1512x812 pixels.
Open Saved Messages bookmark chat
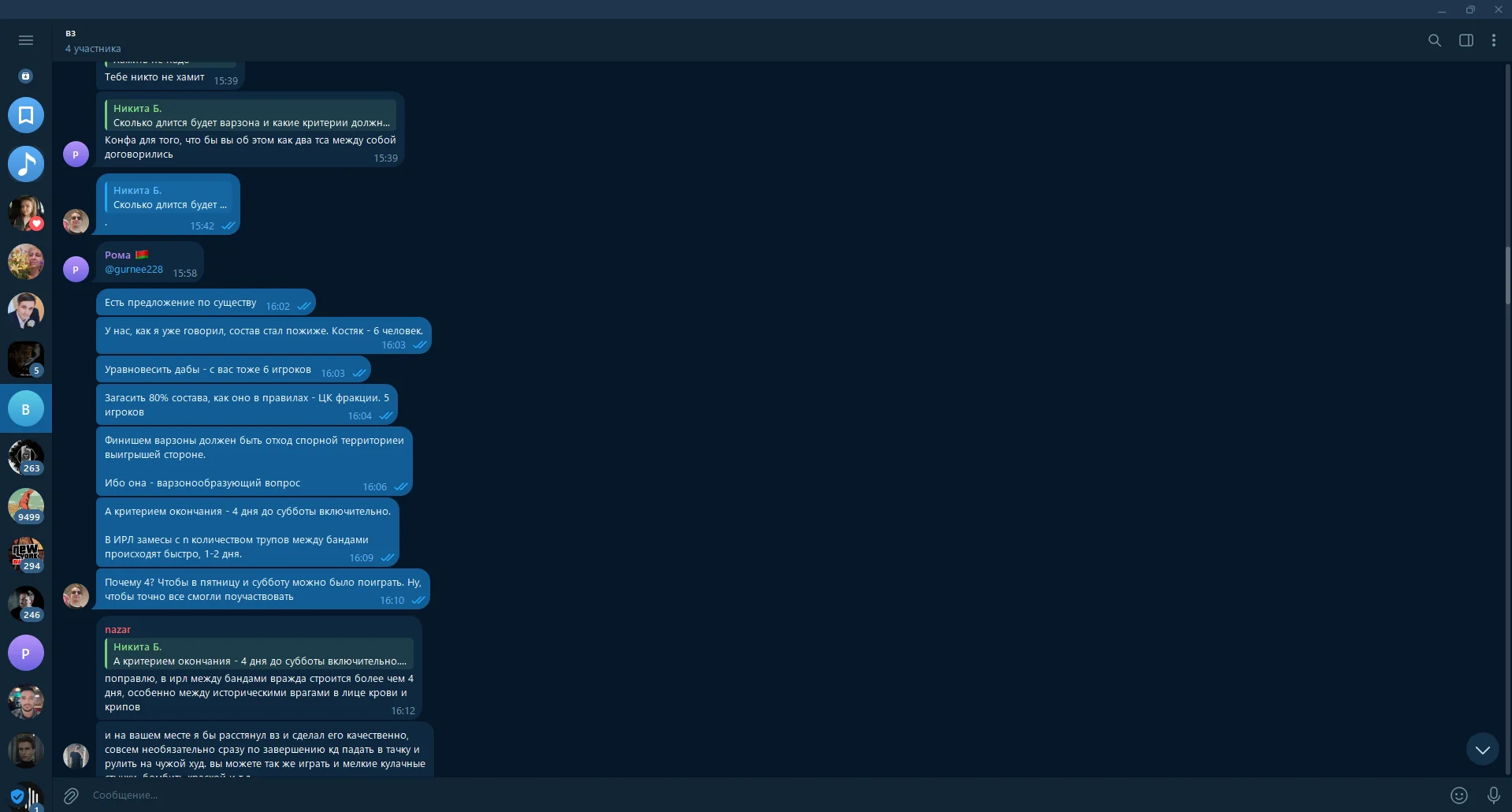(26, 115)
